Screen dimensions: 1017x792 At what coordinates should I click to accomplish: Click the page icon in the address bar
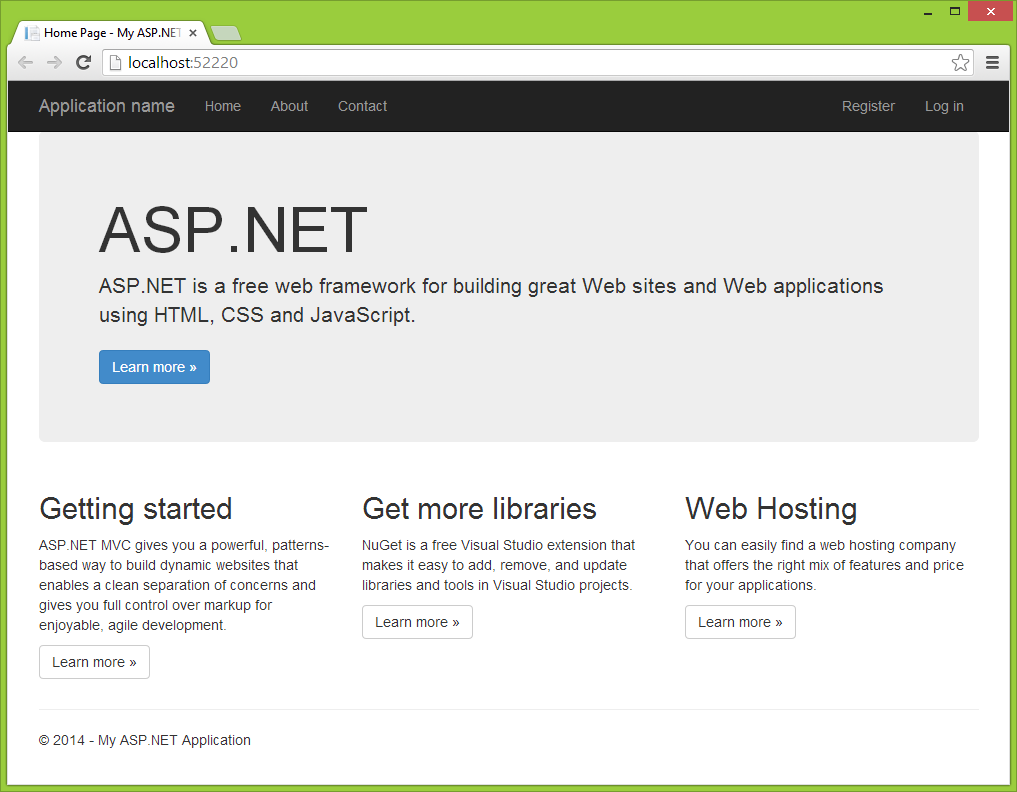(115, 61)
